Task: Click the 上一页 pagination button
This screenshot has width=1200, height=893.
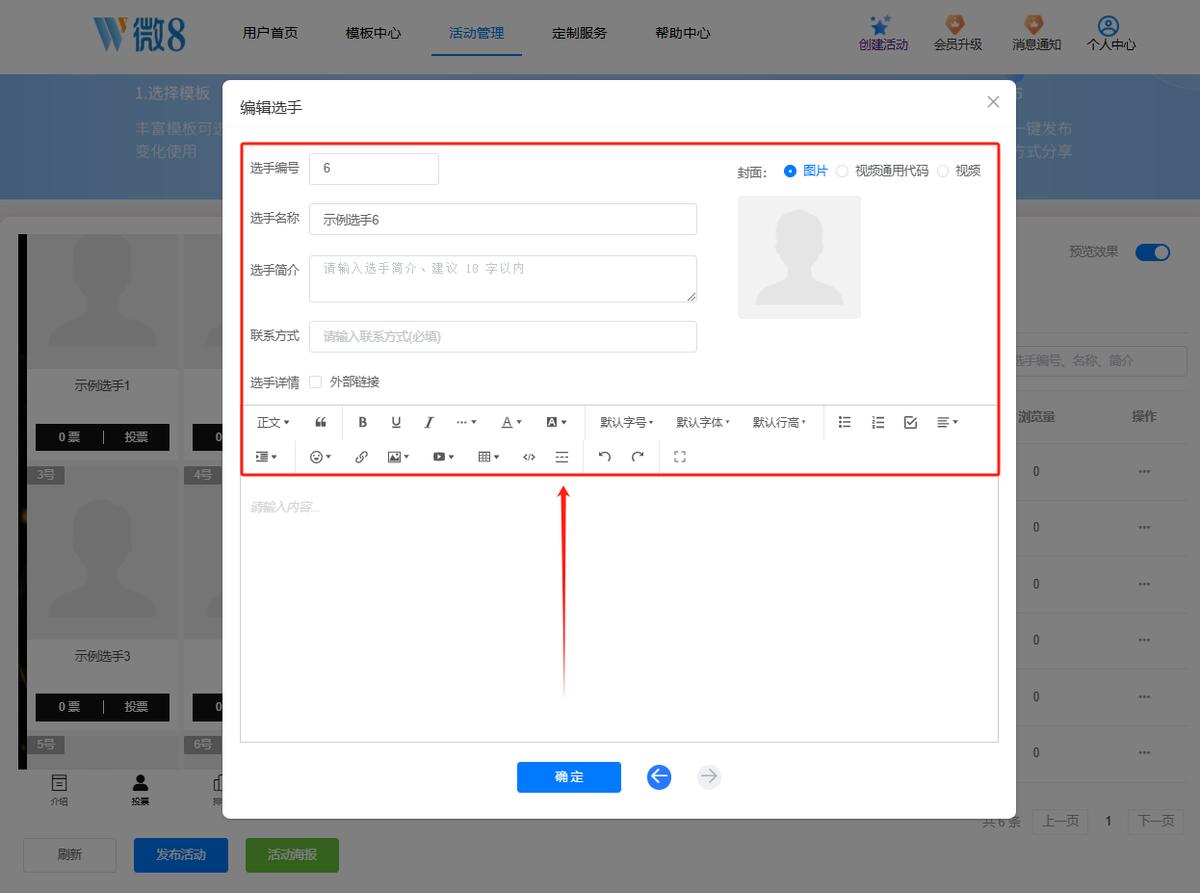Action: 1060,821
